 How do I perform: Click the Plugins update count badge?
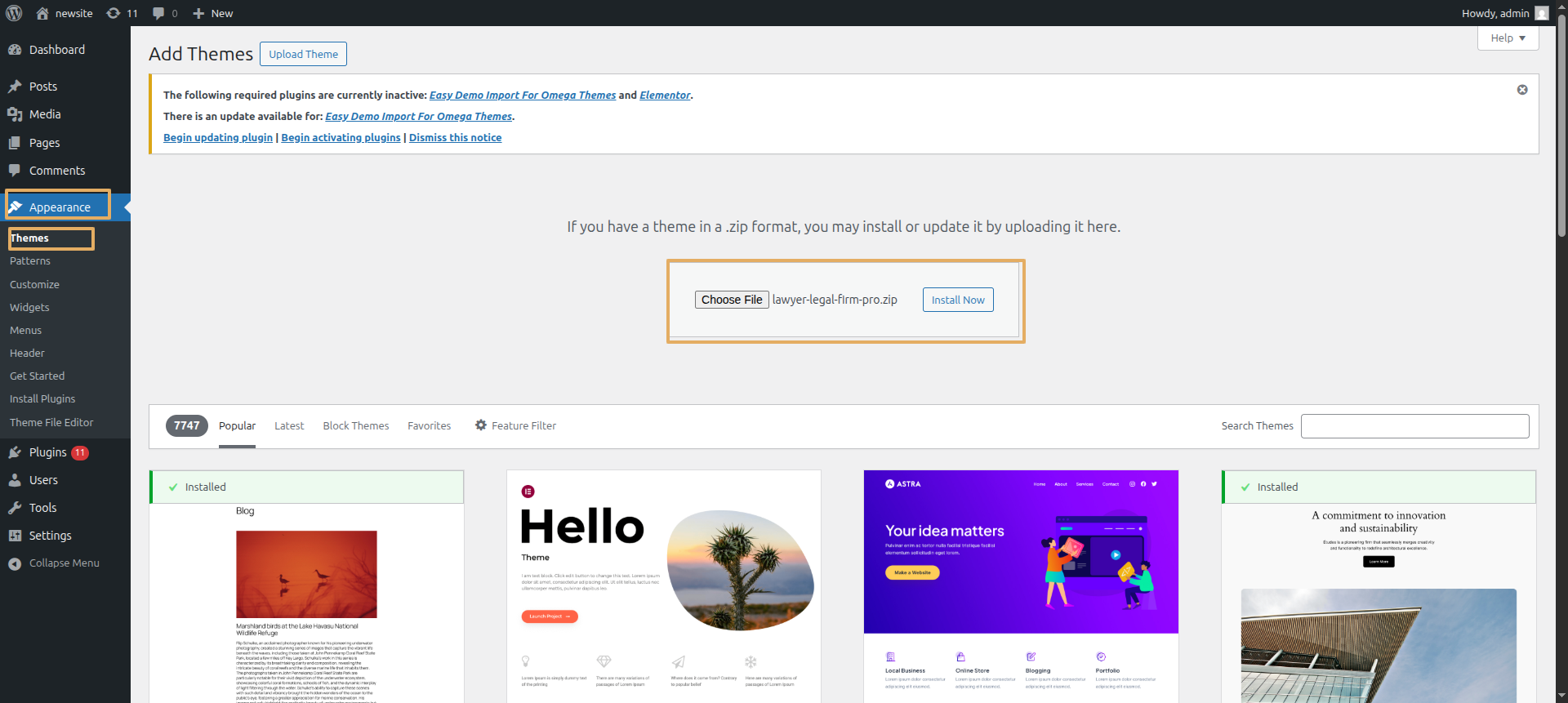[80, 452]
